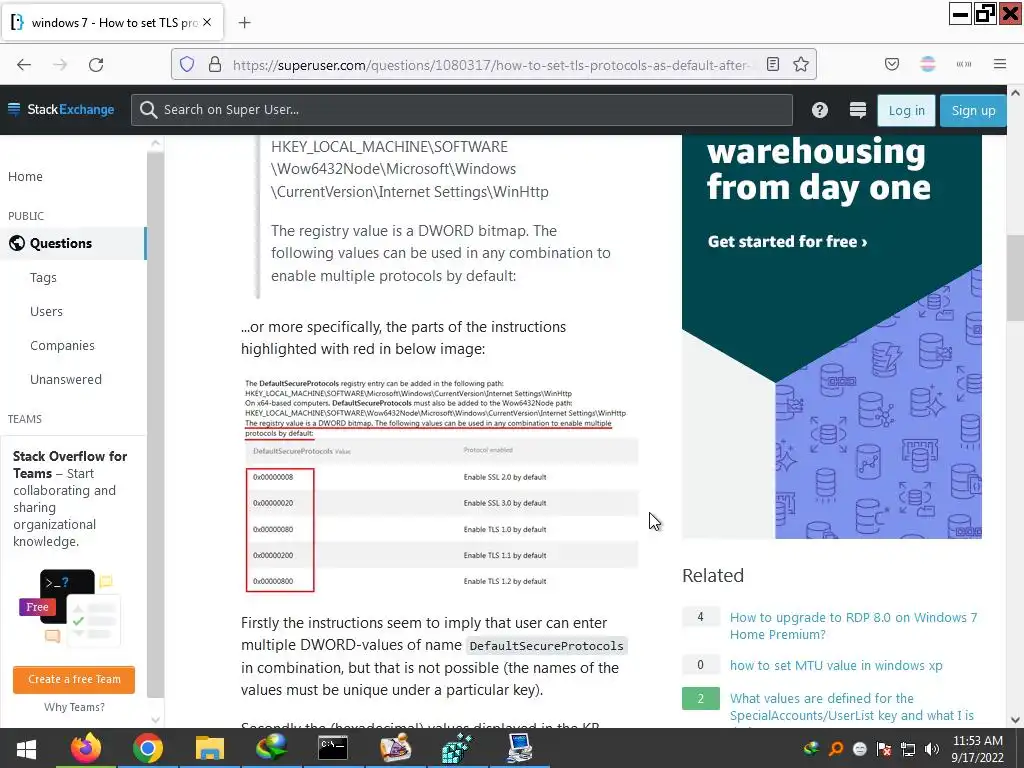Open the DefaultSecureProtocols table image
This screenshot has height=768, width=1024.
point(440,485)
